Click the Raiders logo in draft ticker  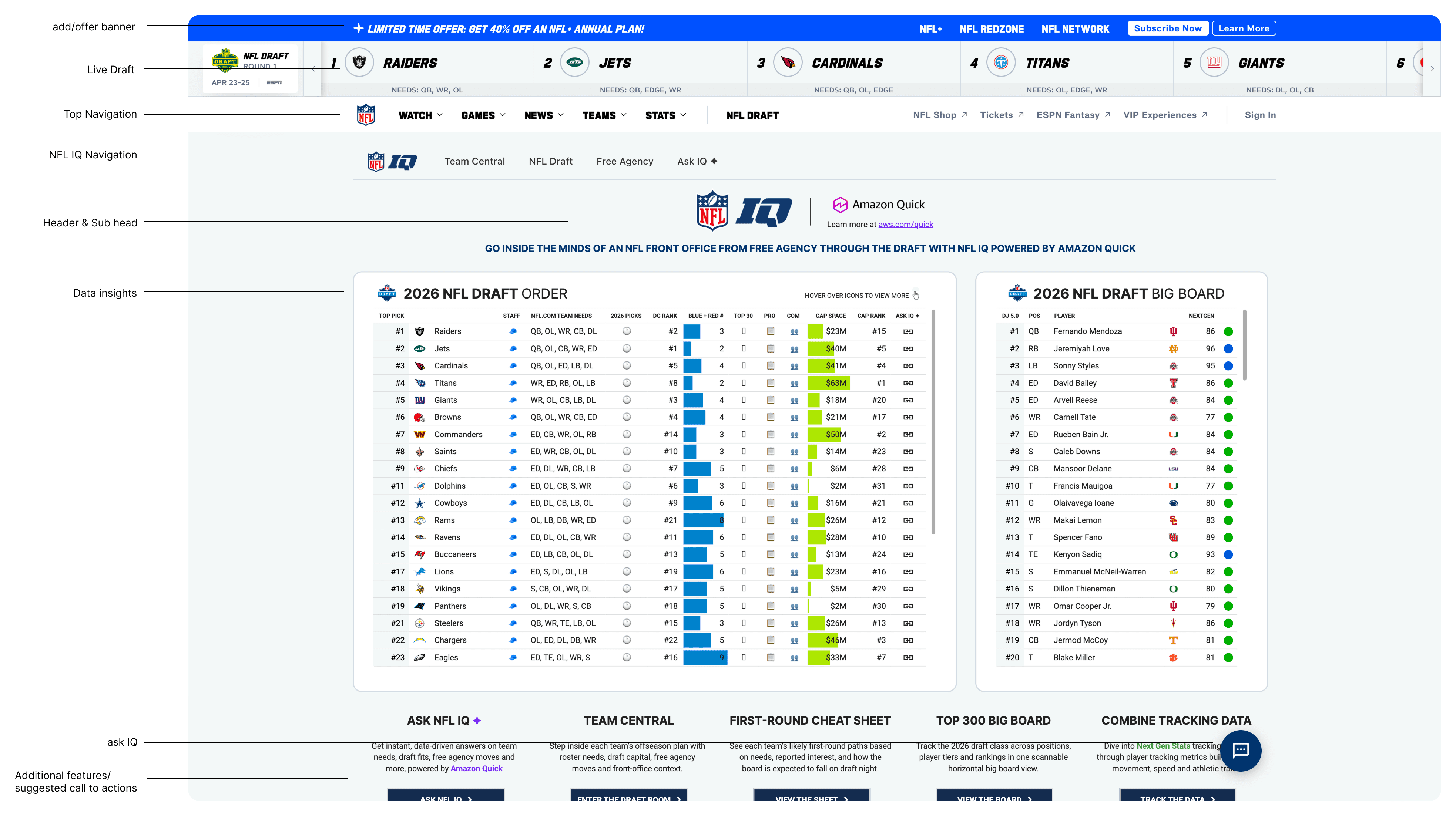point(359,63)
